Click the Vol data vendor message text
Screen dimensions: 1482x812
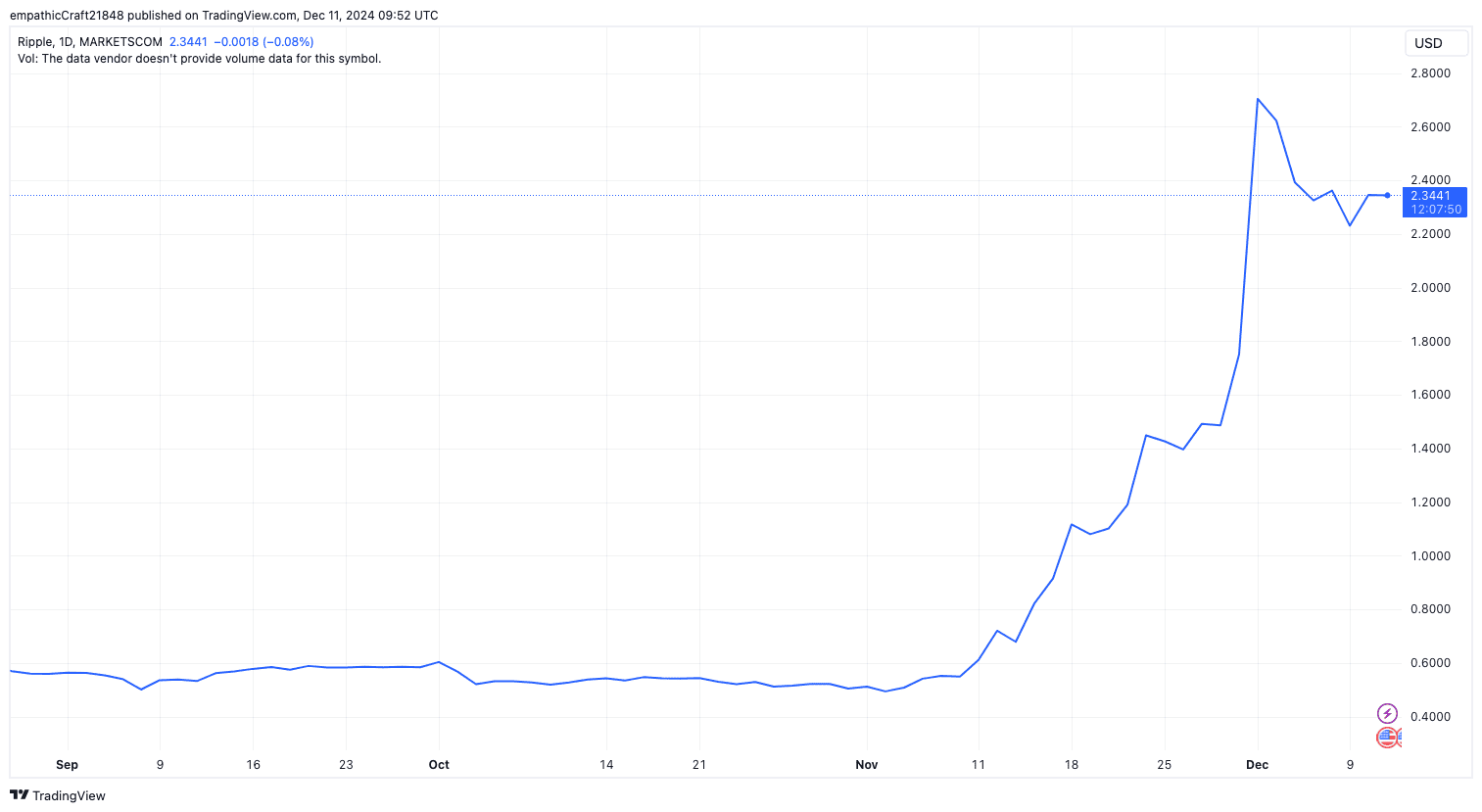tap(200, 59)
